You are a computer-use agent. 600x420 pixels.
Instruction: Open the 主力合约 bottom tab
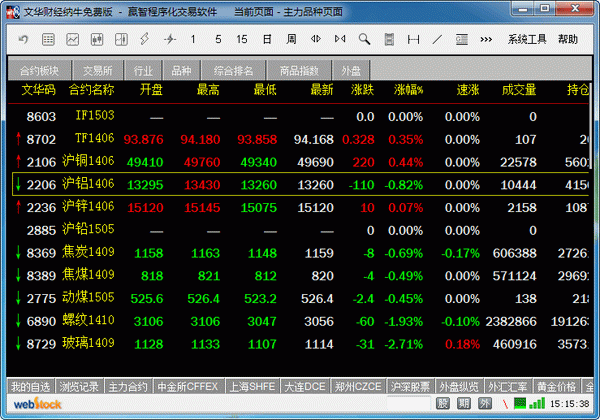click(128, 387)
